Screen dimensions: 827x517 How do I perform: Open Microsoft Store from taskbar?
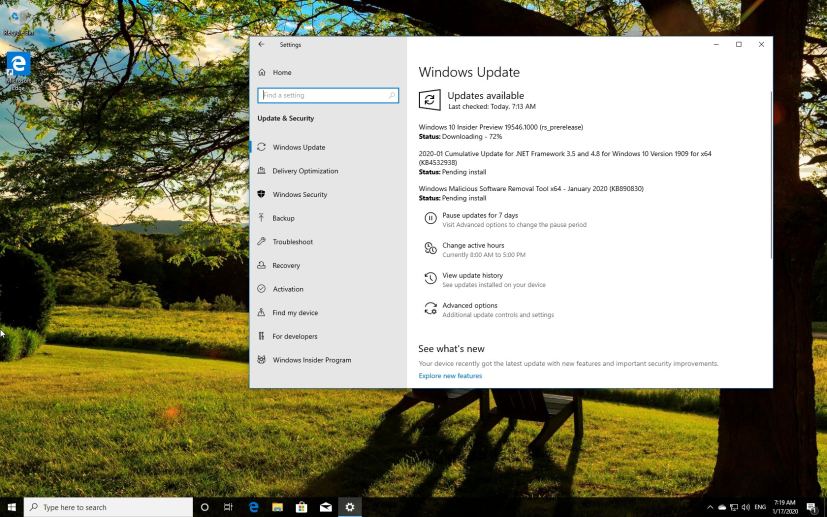302,507
